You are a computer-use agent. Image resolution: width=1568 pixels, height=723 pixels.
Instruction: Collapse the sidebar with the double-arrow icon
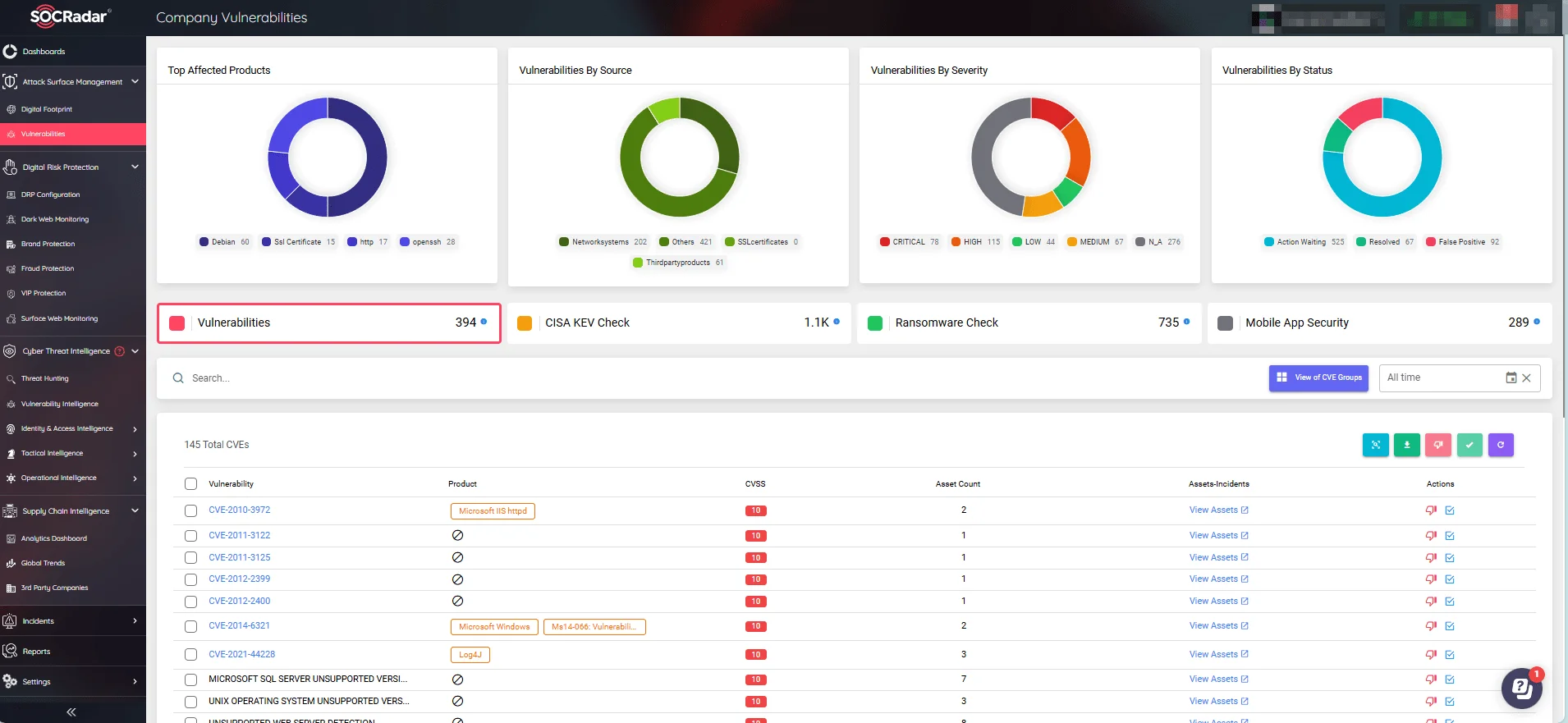(x=71, y=712)
